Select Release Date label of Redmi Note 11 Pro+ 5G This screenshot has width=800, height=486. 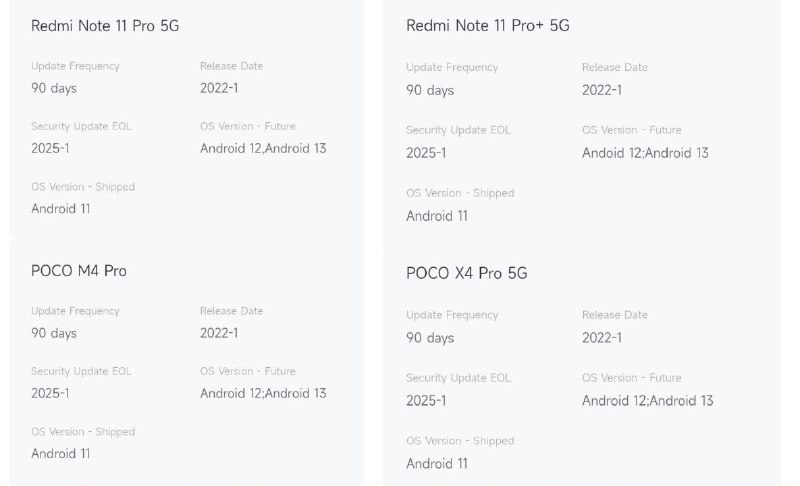coord(615,67)
